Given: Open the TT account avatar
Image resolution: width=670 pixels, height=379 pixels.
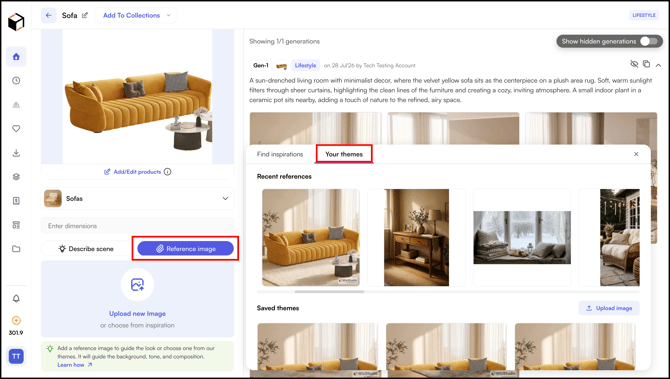Looking at the screenshot, I should coord(16,356).
